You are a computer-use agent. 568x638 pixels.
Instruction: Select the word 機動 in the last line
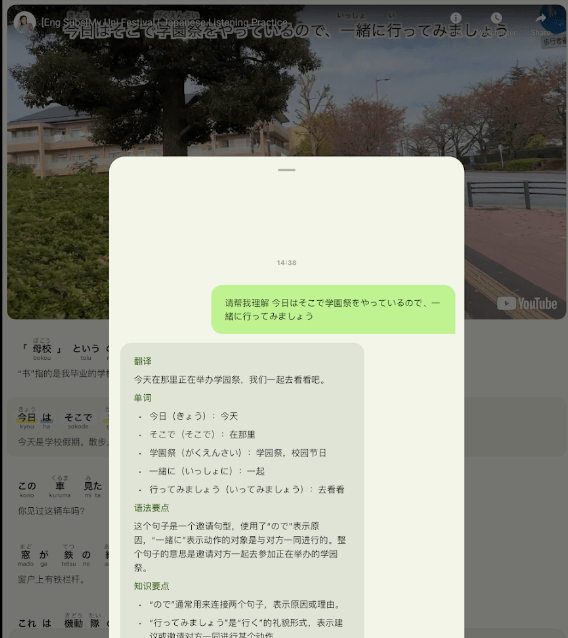[x=73, y=623]
